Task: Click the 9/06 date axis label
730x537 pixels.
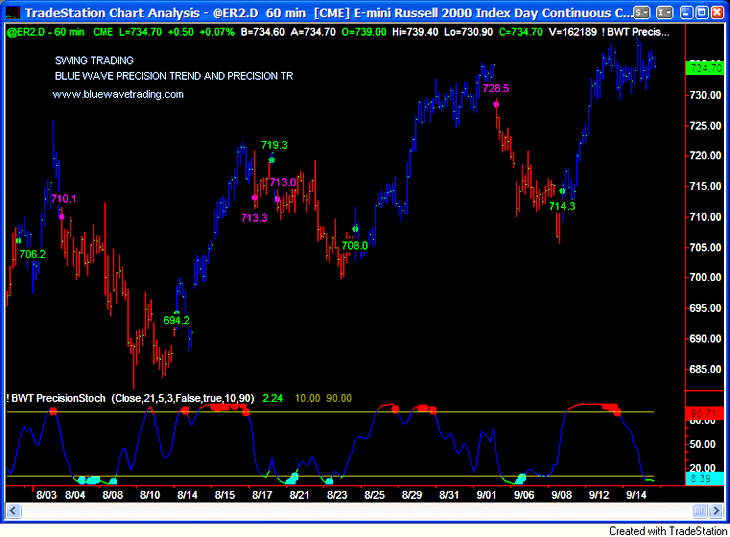Action: coord(524,495)
